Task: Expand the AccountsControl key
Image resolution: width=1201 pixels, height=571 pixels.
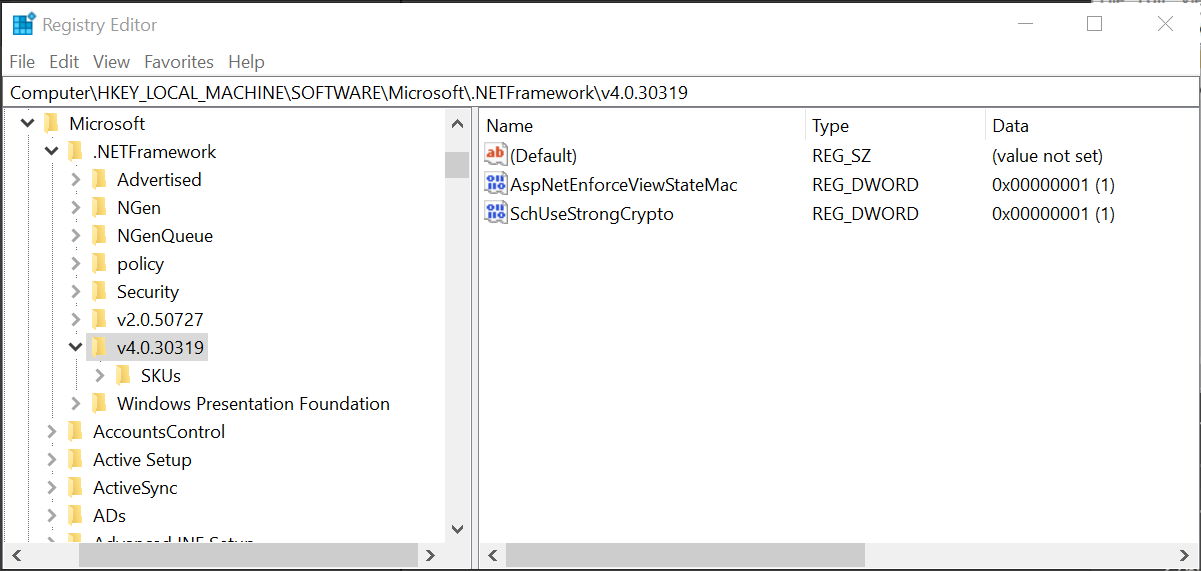Action: tap(51, 432)
